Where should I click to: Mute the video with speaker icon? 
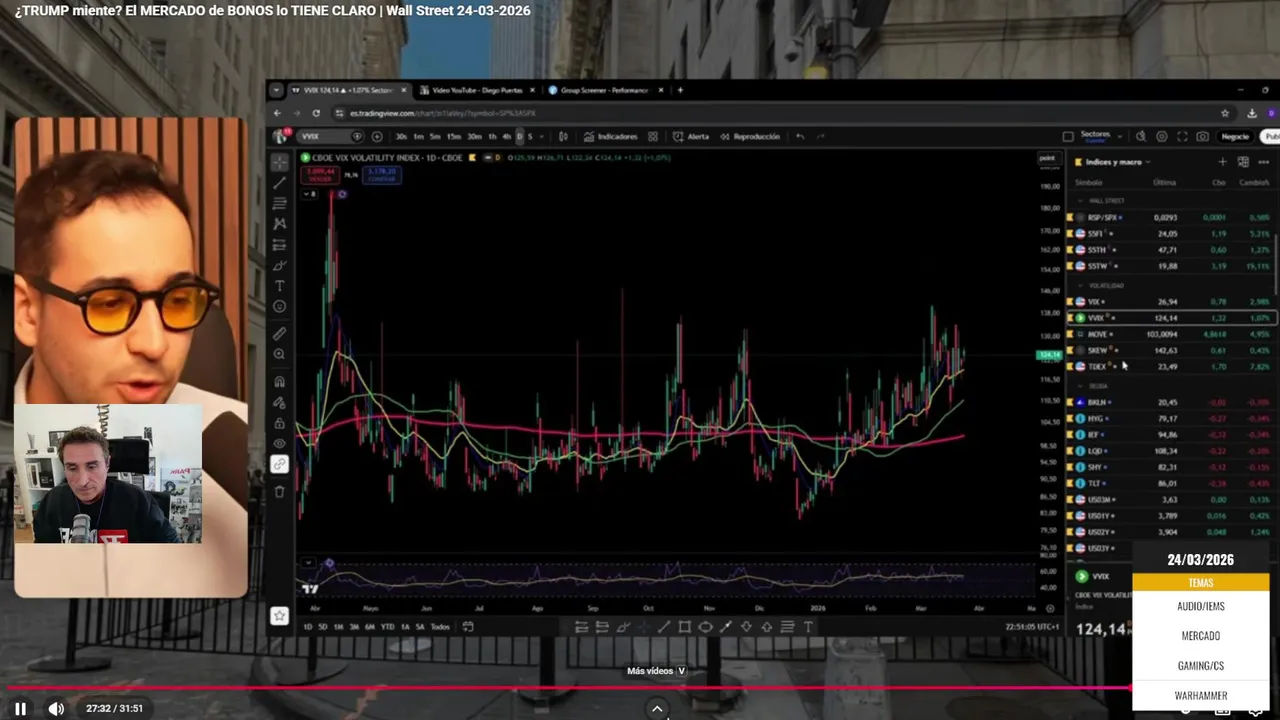pyautogui.click(x=56, y=708)
